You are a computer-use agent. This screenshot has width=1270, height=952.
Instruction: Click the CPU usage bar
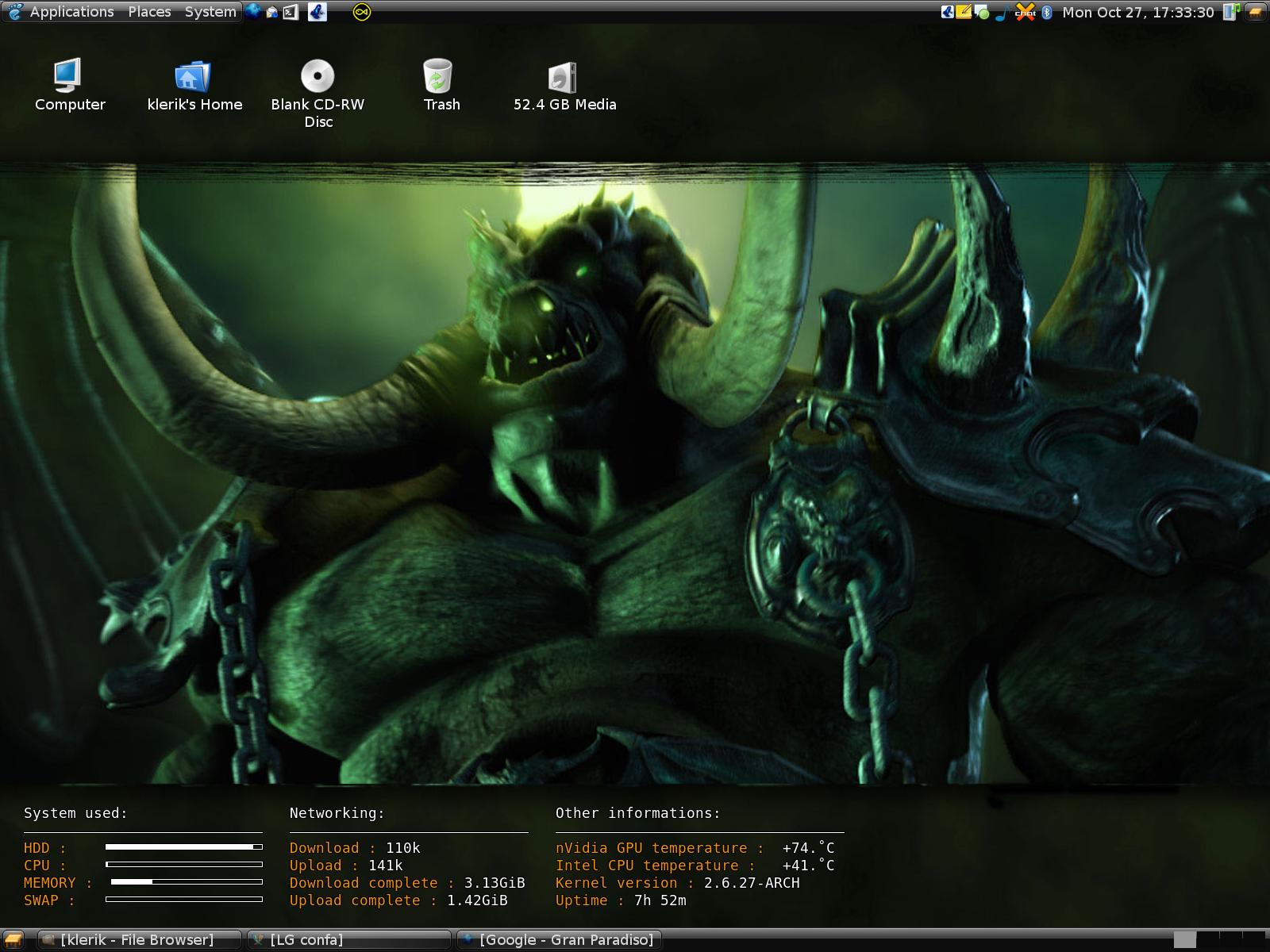coord(184,865)
